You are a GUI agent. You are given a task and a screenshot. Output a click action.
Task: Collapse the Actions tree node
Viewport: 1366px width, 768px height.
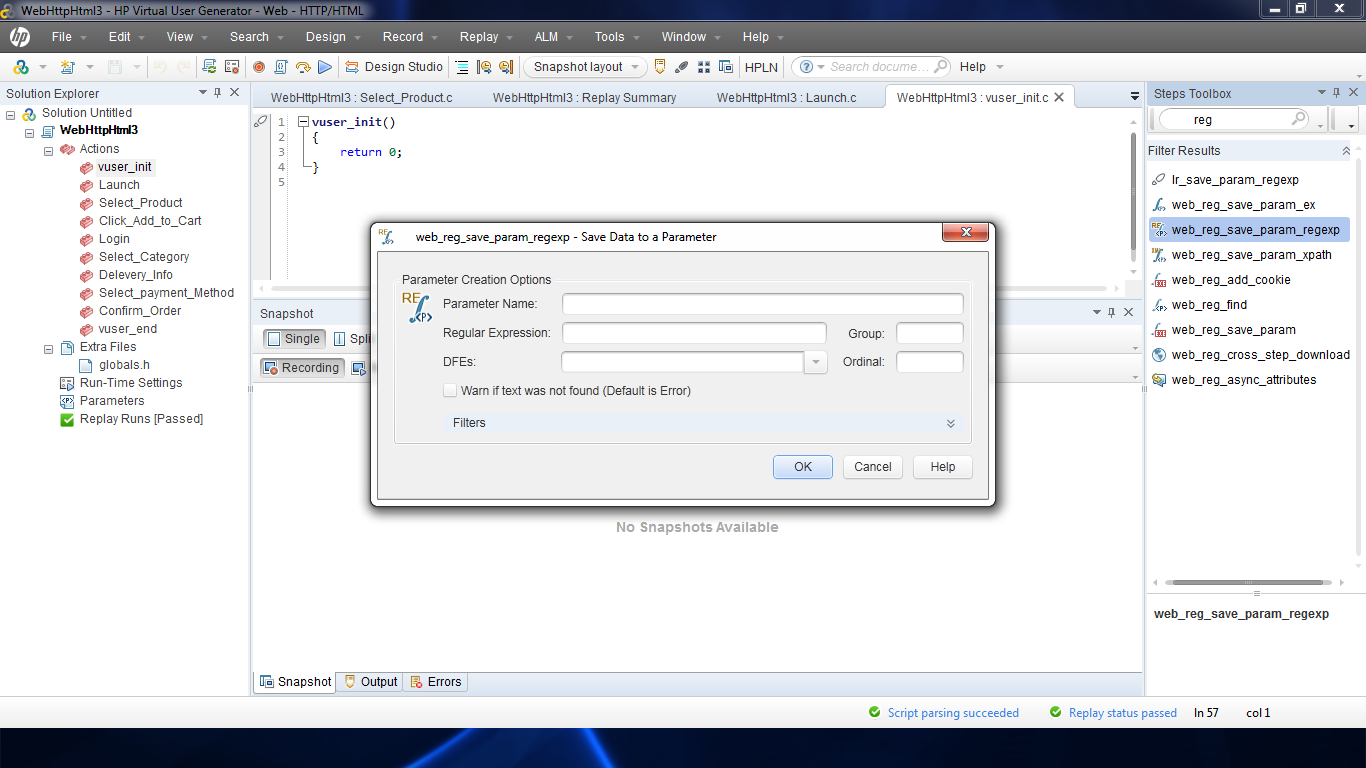[x=48, y=150]
